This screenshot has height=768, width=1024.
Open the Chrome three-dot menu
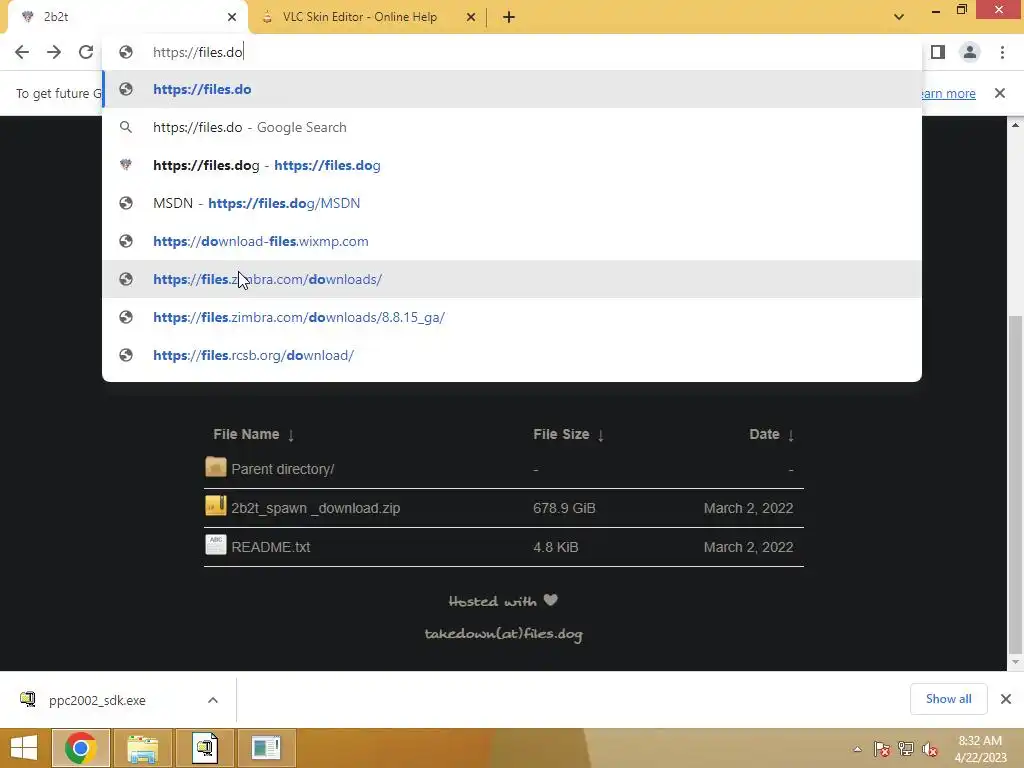tap(1002, 52)
